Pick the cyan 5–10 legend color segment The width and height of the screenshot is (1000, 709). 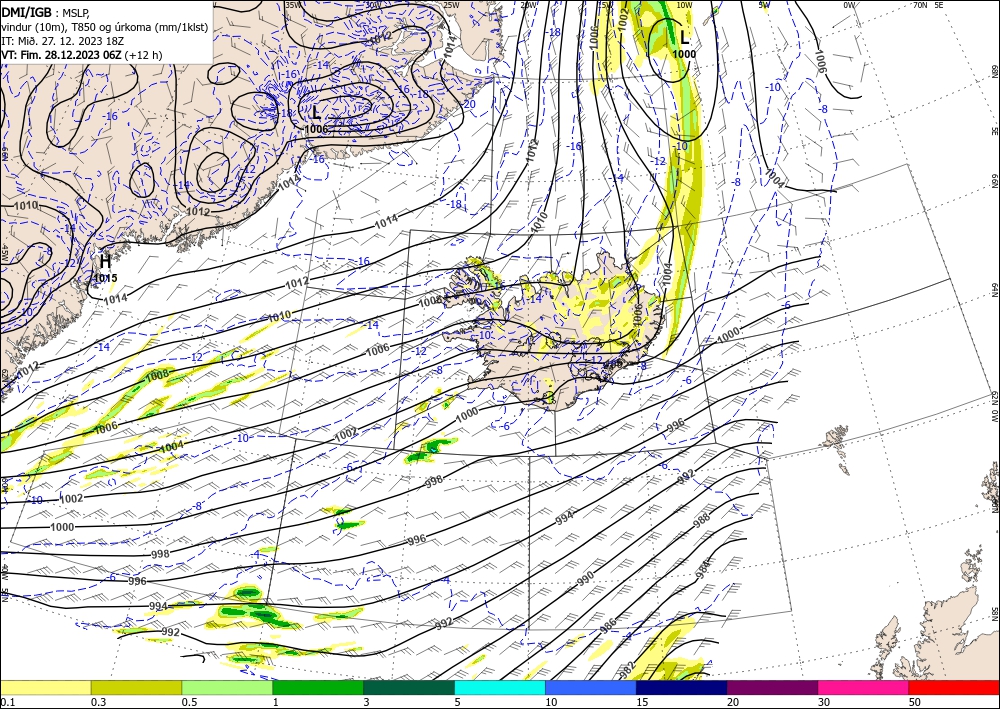click(500, 687)
